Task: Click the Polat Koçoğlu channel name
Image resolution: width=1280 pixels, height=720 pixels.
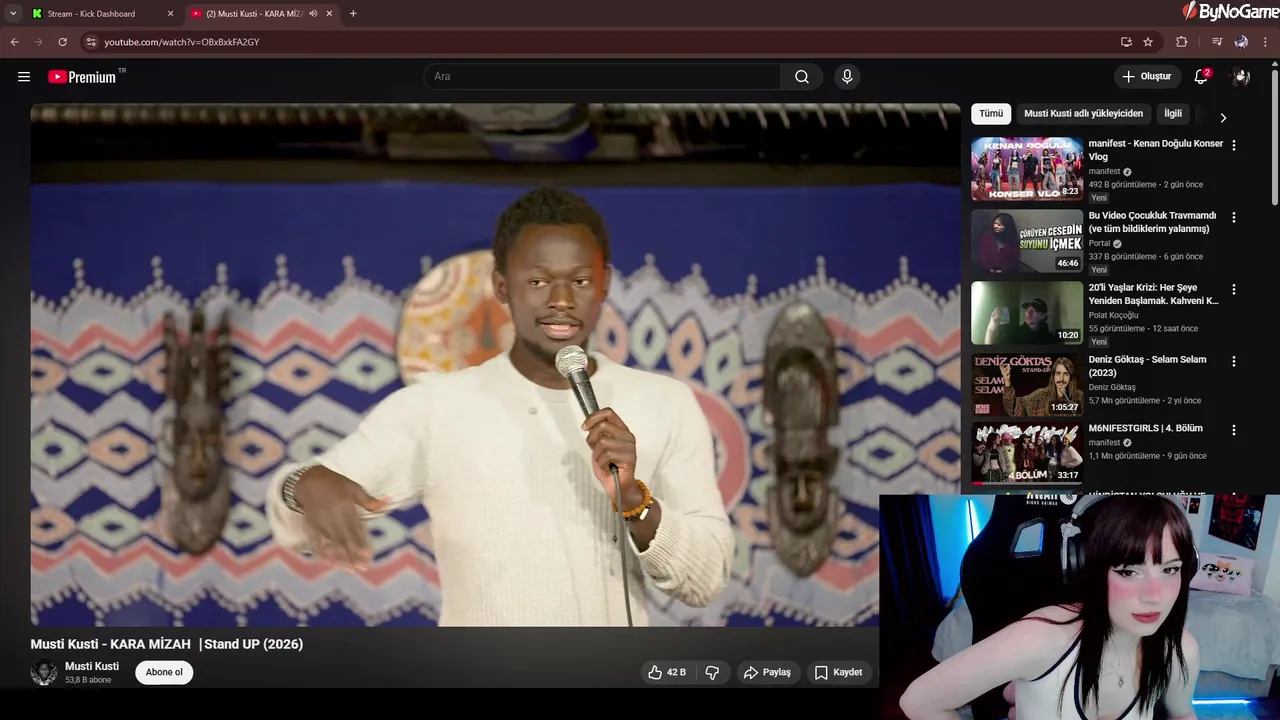Action: 1113,315
